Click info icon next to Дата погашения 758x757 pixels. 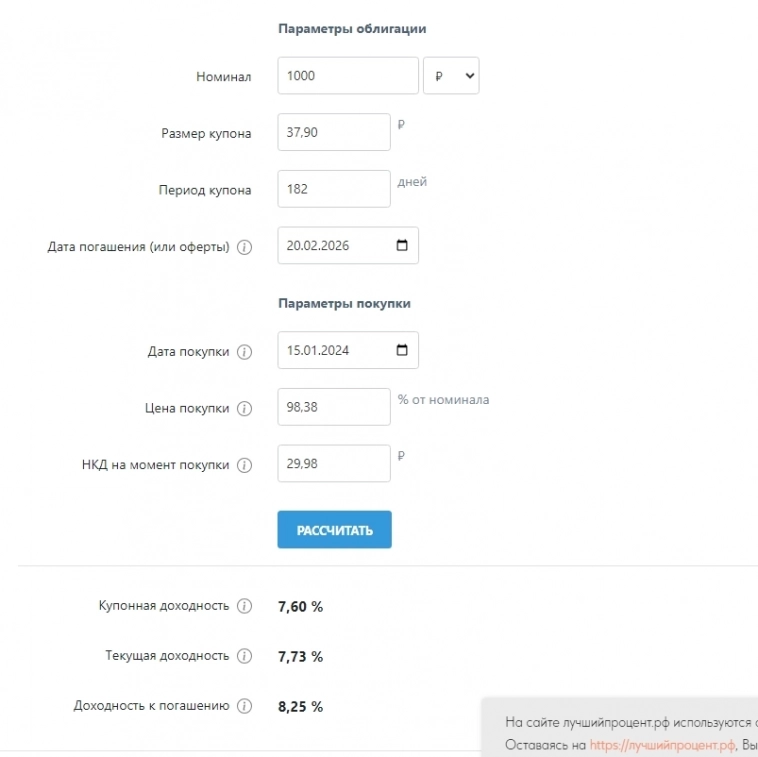pyautogui.click(x=244, y=247)
